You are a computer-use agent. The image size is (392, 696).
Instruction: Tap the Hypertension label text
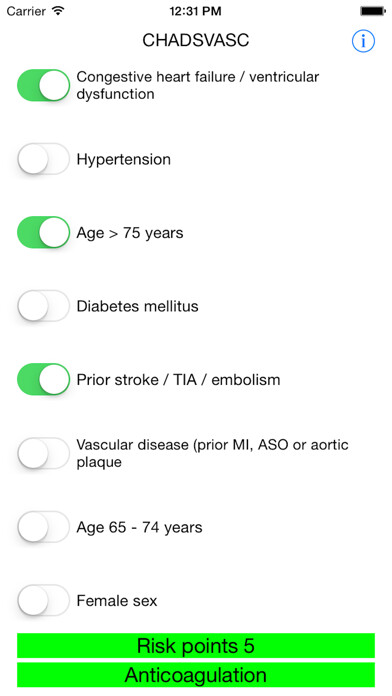point(123,159)
